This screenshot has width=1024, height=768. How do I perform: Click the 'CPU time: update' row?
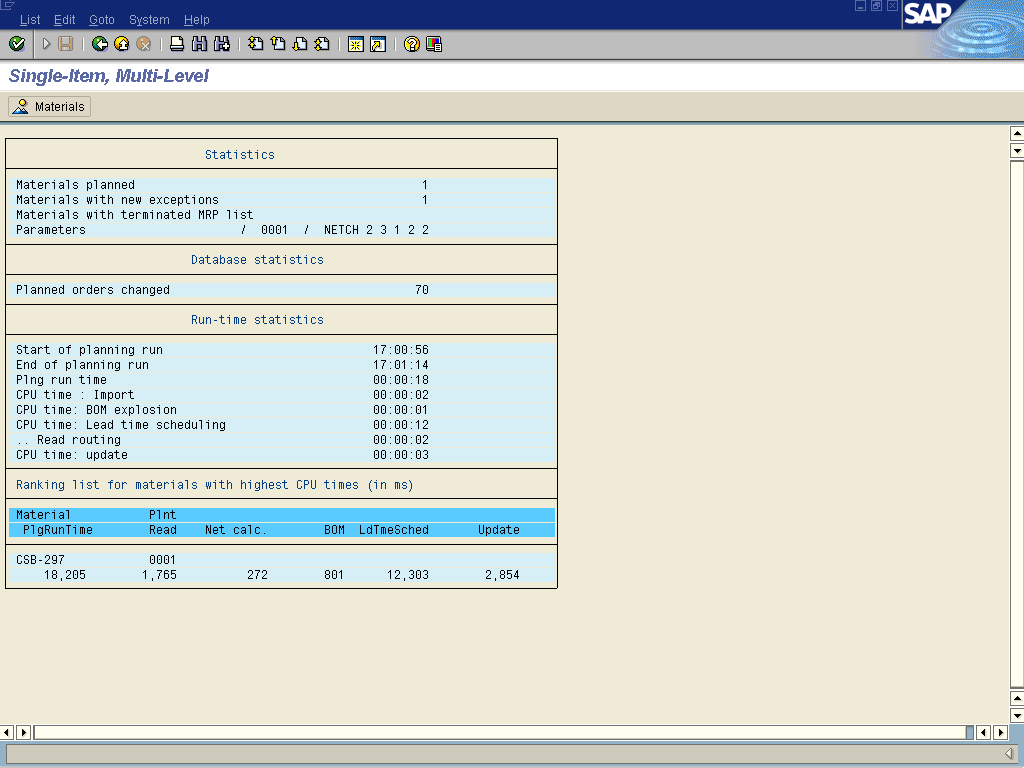[281, 455]
